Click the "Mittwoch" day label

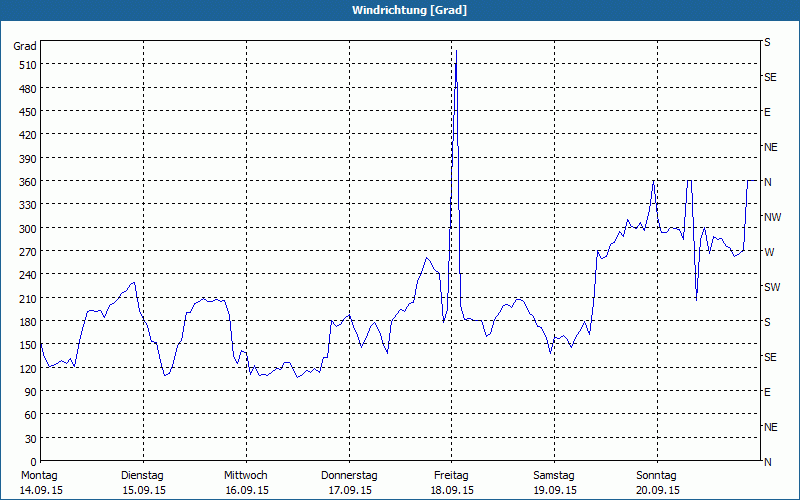246,475
